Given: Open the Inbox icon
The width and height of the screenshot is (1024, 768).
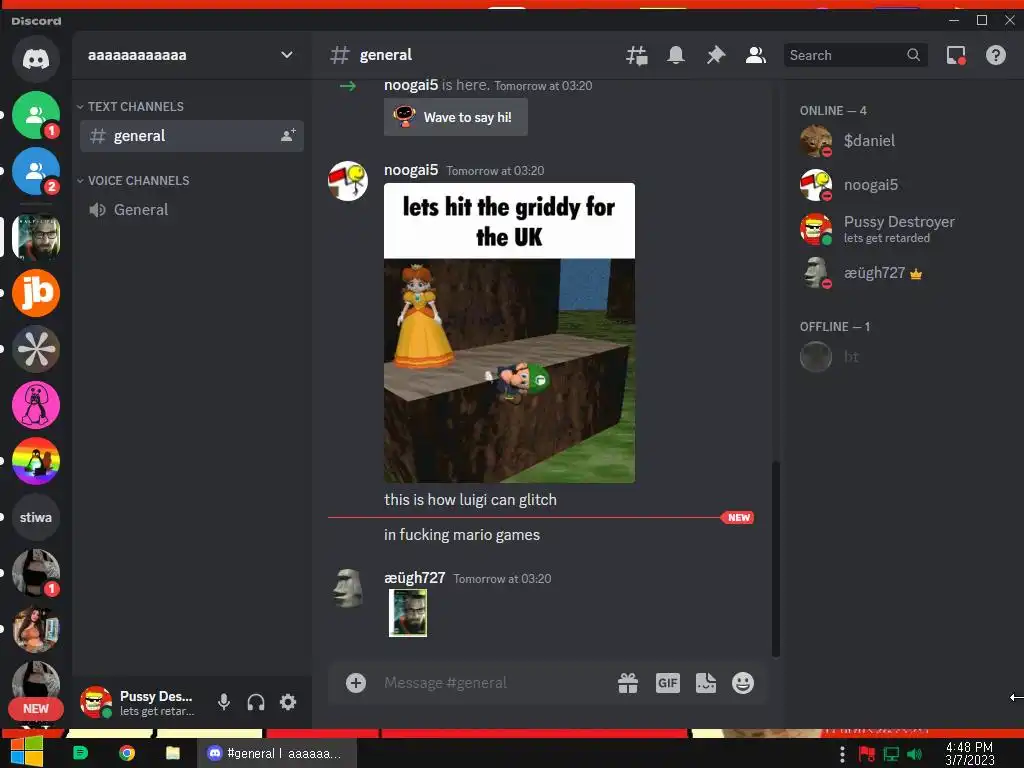Looking at the screenshot, I should [956, 56].
